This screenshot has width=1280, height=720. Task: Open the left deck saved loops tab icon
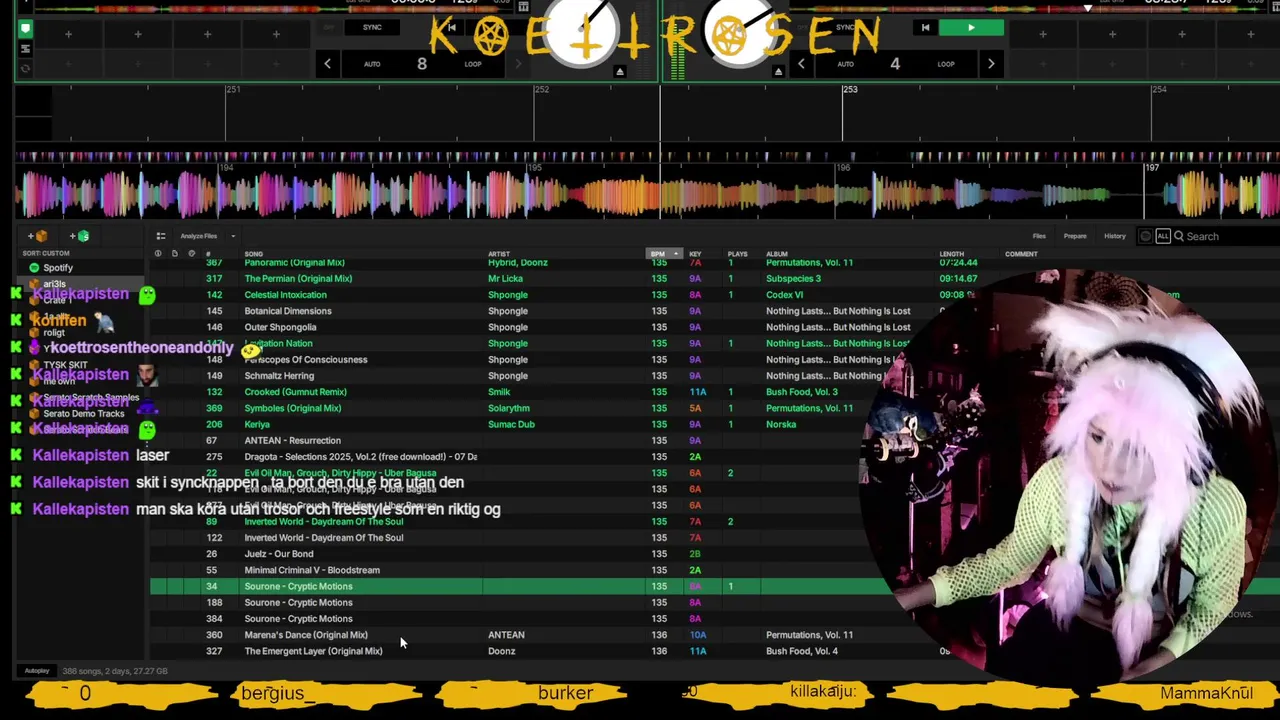25,49
